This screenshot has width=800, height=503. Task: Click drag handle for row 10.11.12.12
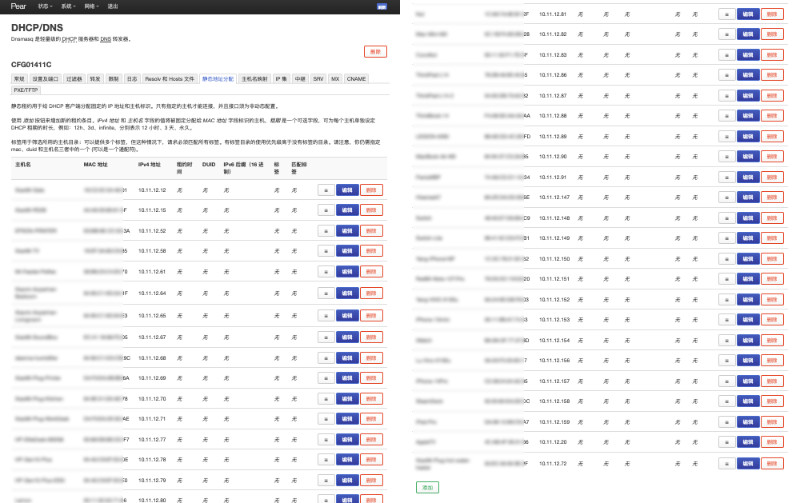[x=326, y=190]
